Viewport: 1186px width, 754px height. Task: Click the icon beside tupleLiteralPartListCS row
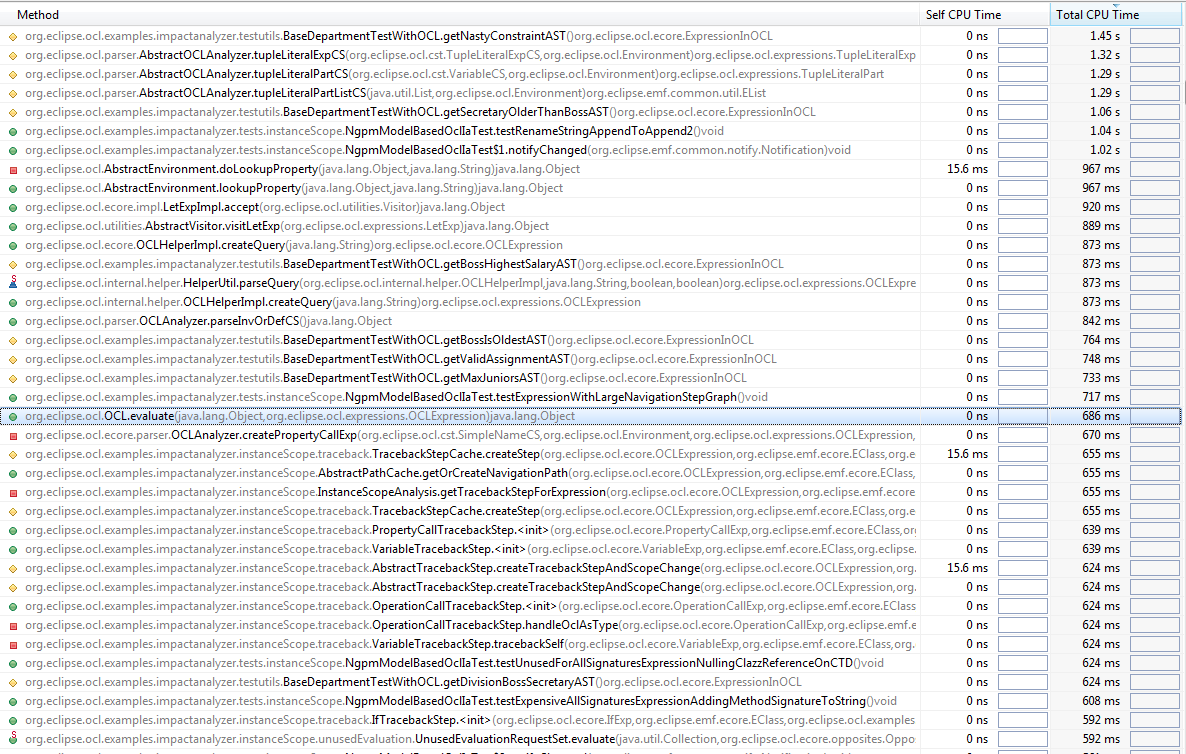click(x=13, y=93)
